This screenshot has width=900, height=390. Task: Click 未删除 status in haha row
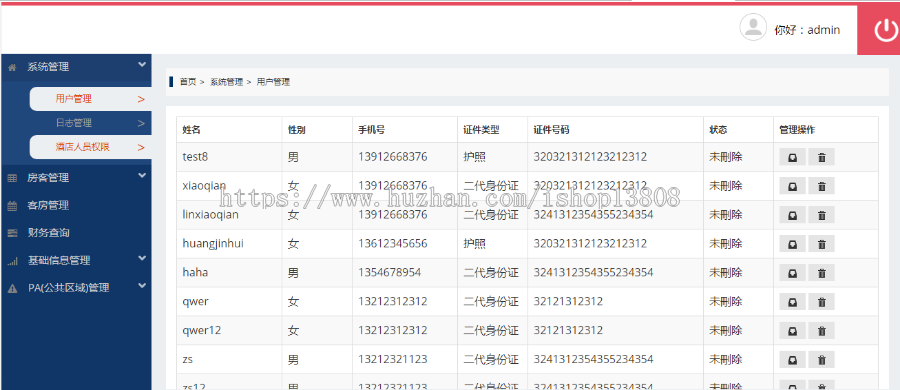pos(726,272)
